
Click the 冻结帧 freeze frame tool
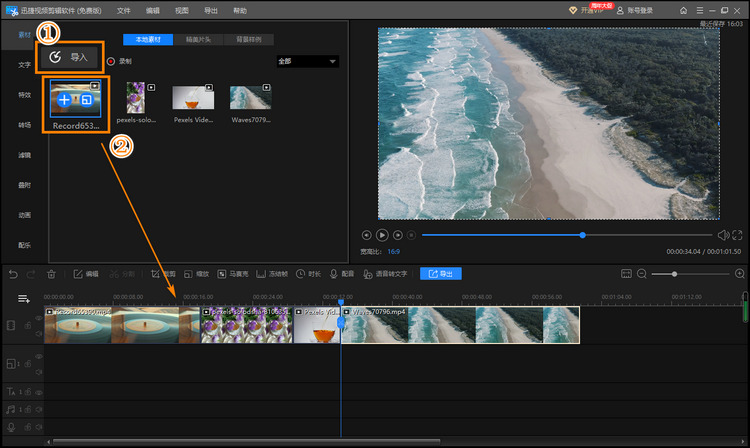click(272, 274)
